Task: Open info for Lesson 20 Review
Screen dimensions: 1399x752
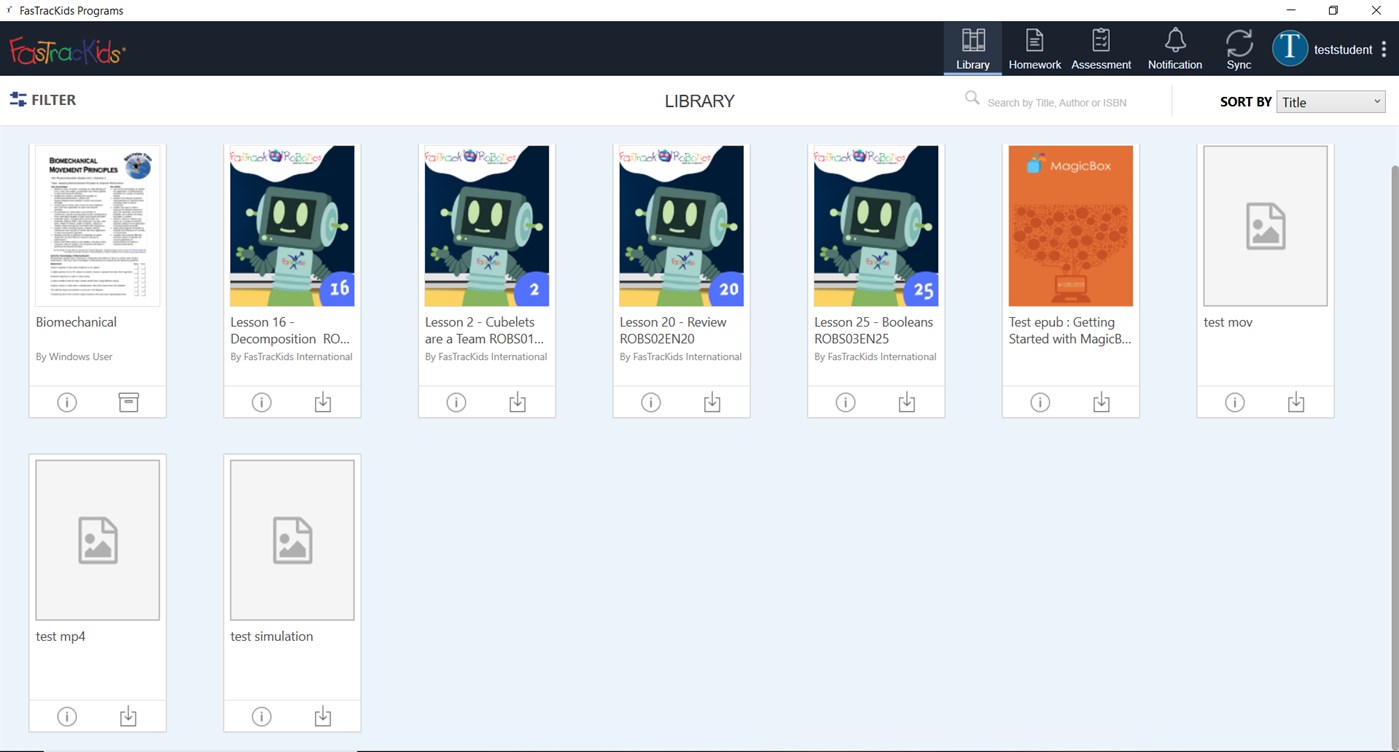Action: (x=651, y=402)
